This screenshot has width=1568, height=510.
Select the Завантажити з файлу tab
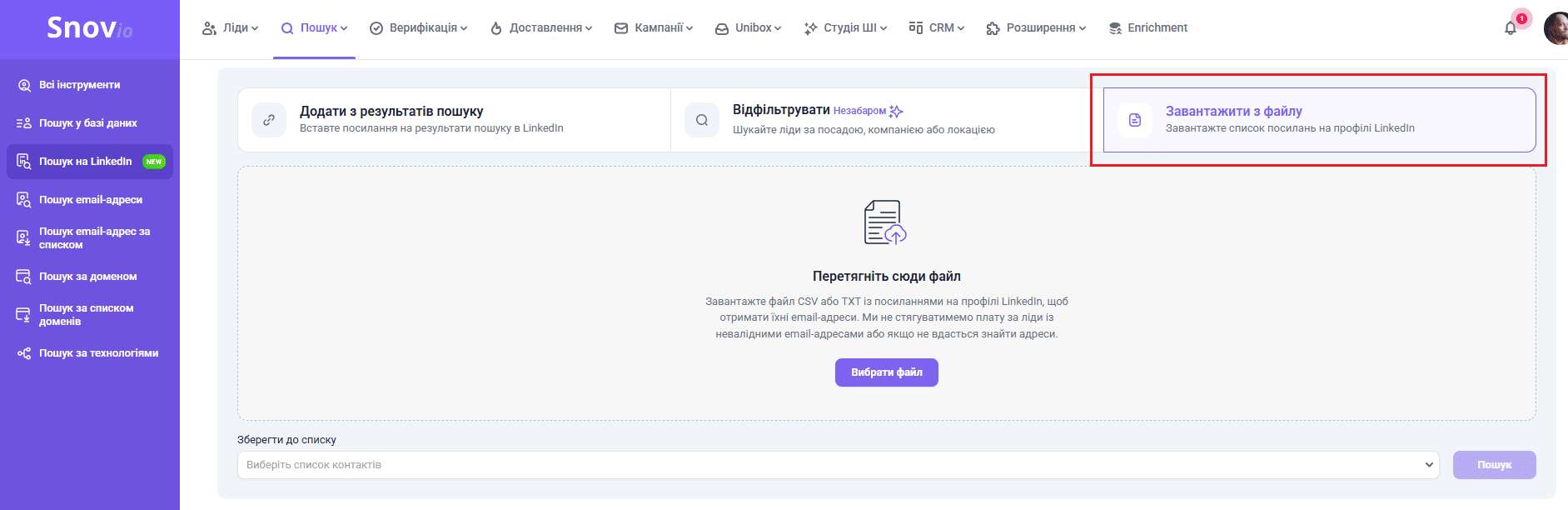[1320, 120]
